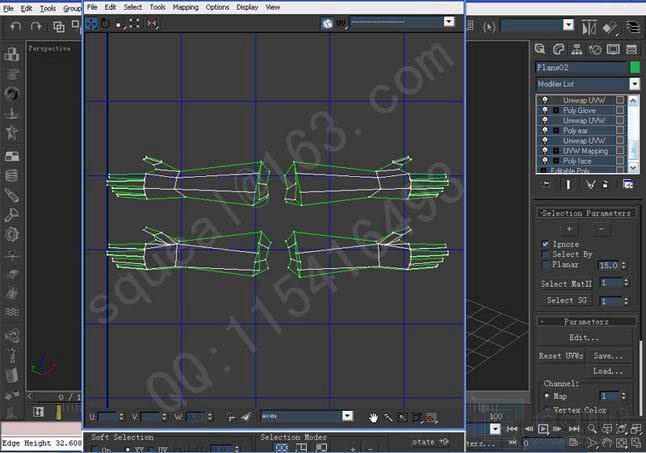Image resolution: width=646 pixels, height=453 pixels.
Task: Select the Move tool in Edit UVWs
Action: pos(91,23)
